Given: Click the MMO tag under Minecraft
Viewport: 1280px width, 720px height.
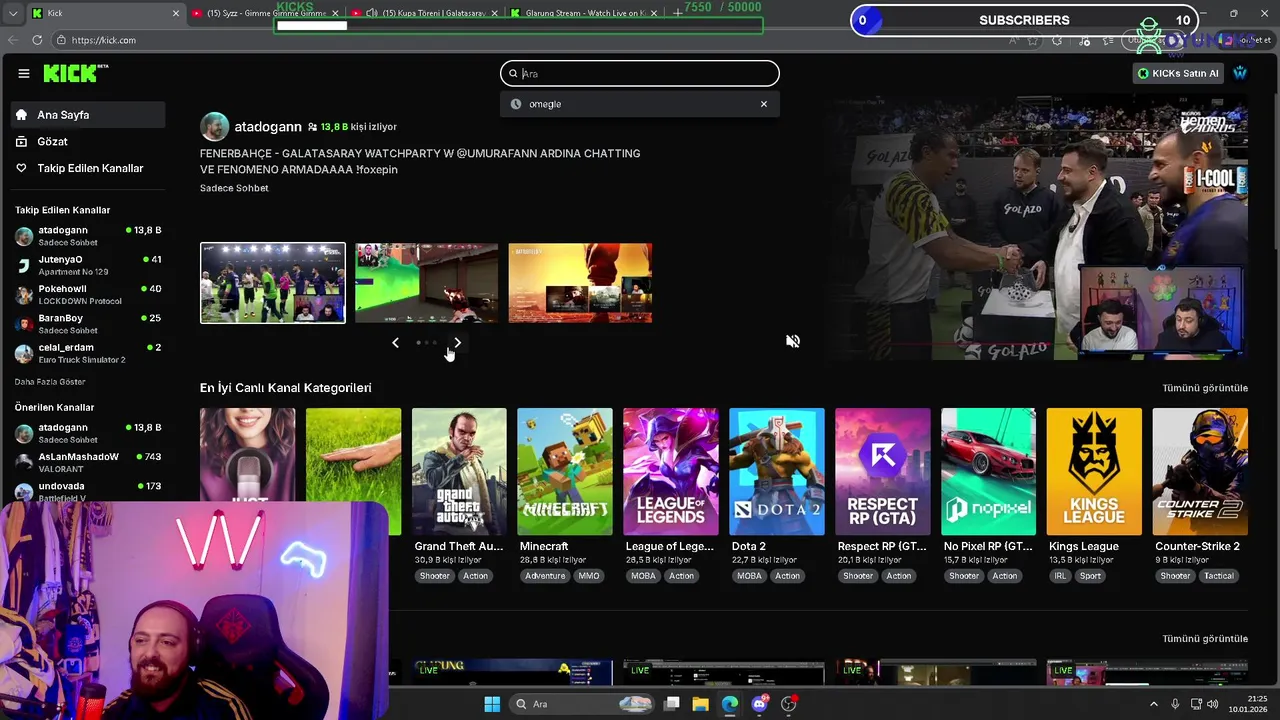Looking at the screenshot, I should click(x=589, y=576).
